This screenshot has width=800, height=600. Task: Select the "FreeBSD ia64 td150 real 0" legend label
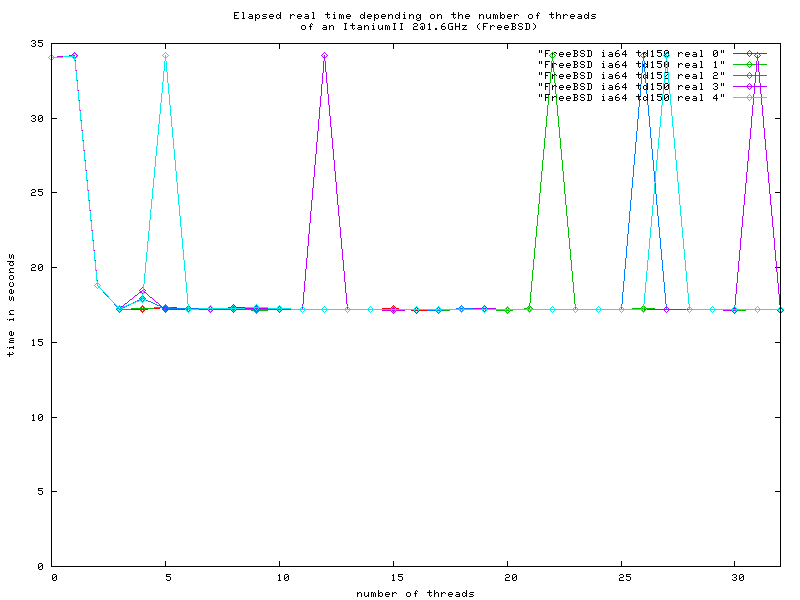tap(631, 53)
